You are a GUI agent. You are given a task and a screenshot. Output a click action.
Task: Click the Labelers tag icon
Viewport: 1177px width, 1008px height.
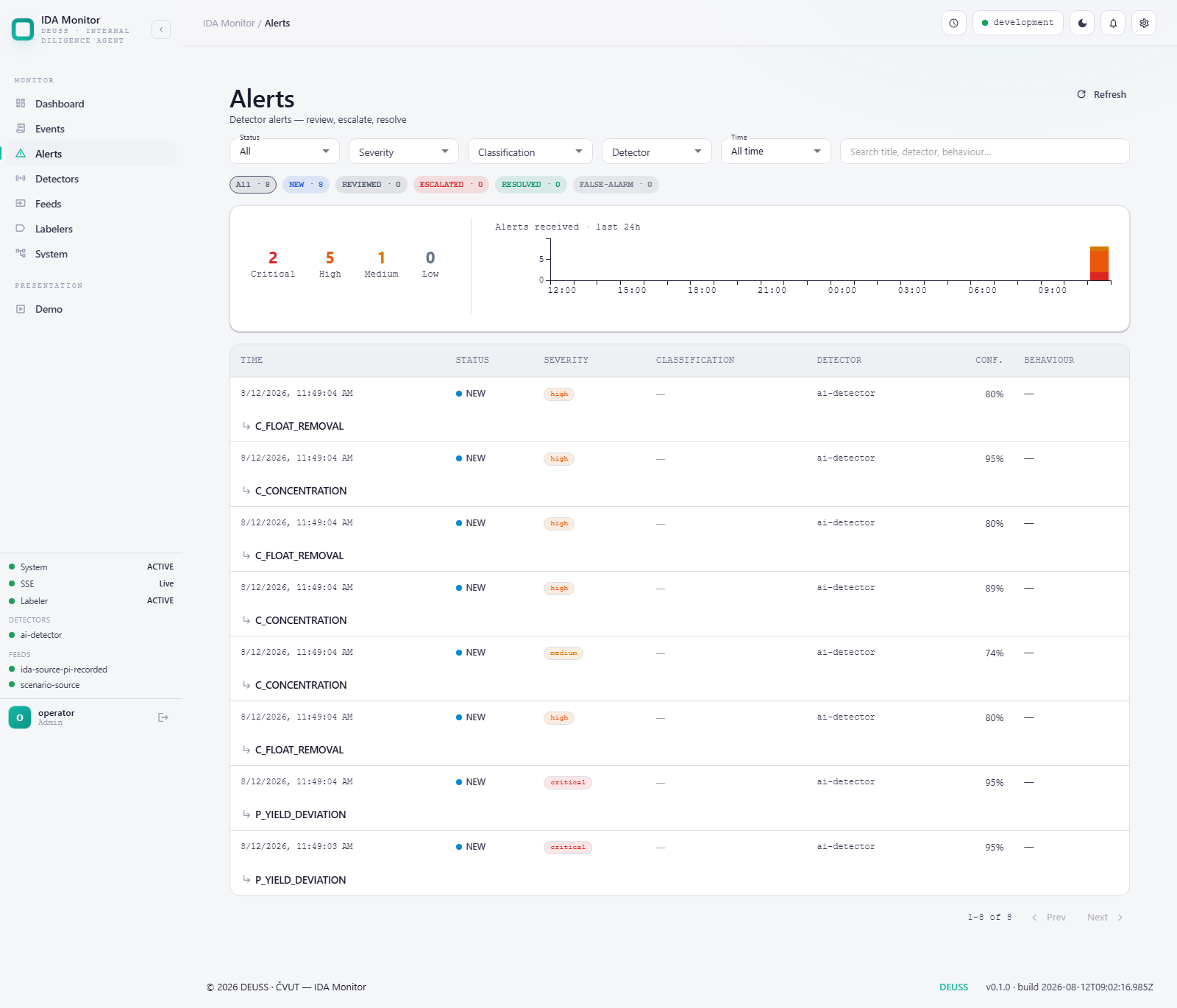(x=21, y=229)
